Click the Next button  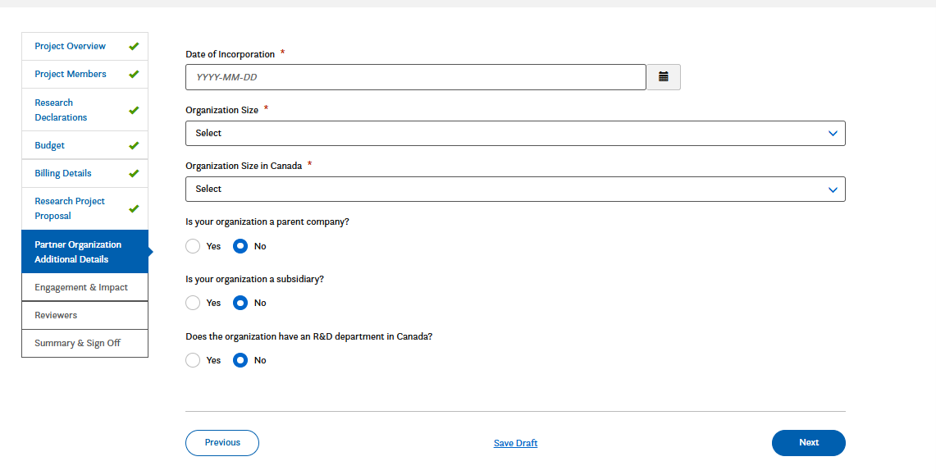point(809,443)
